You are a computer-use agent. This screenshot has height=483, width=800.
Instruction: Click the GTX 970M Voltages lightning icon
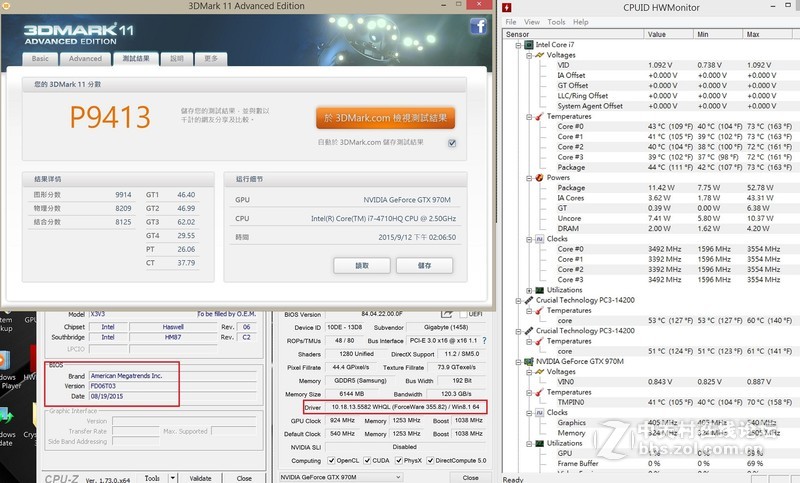point(539,372)
